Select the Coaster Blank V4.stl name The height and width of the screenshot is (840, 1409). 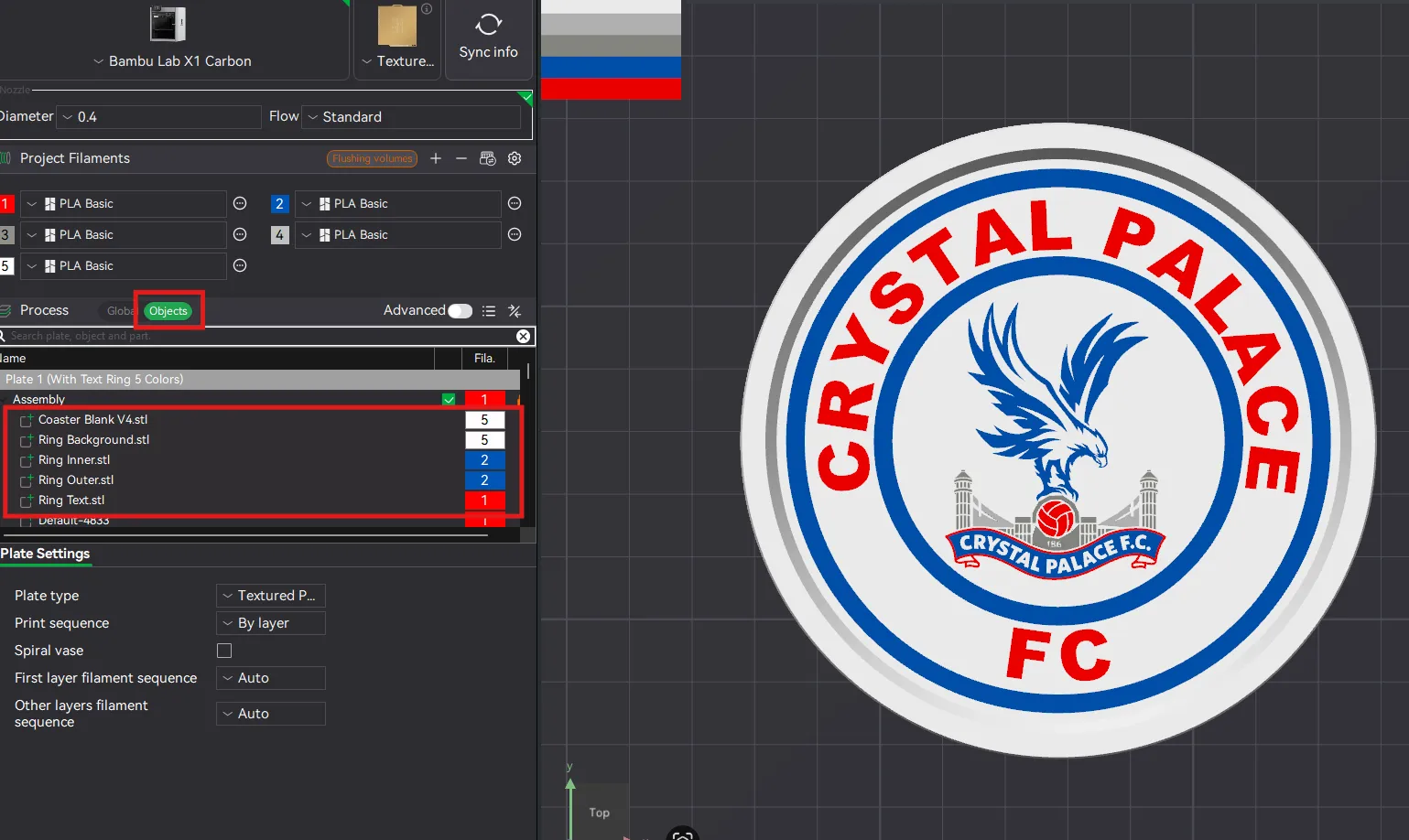coord(92,420)
